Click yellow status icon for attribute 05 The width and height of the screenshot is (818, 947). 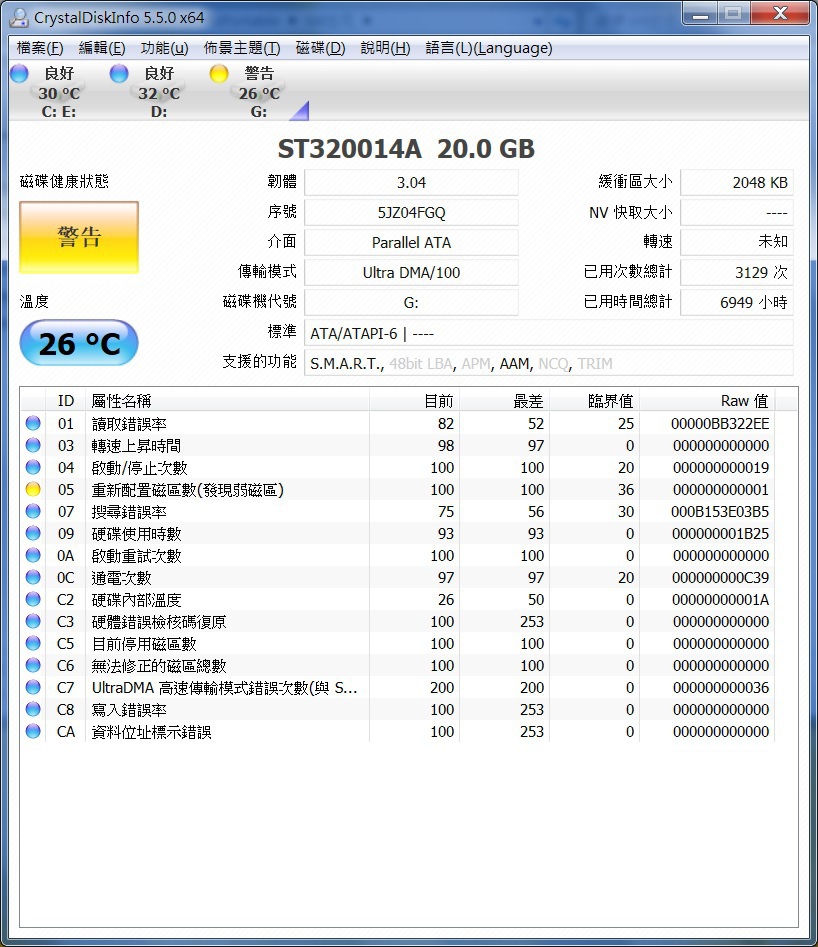click(x=33, y=489)
